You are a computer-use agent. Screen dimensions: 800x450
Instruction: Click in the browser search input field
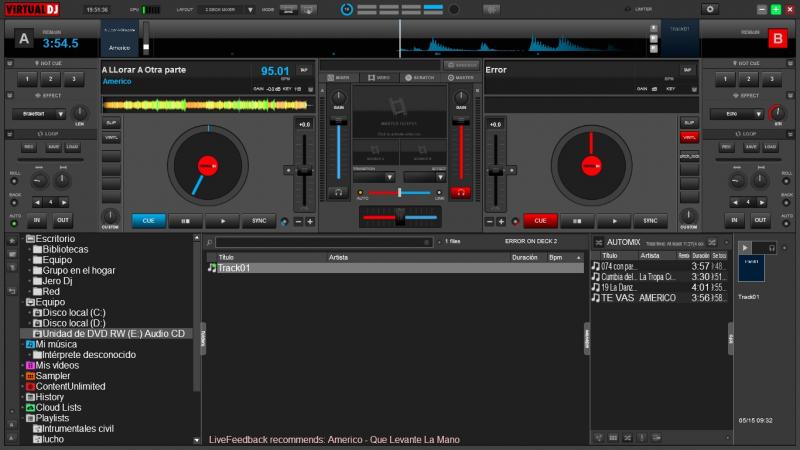point(324,242)
